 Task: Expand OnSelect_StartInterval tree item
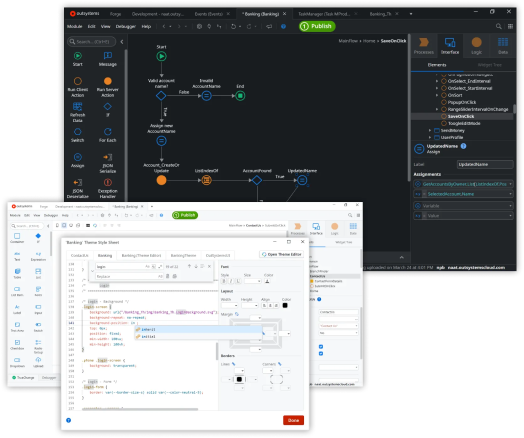437,88
